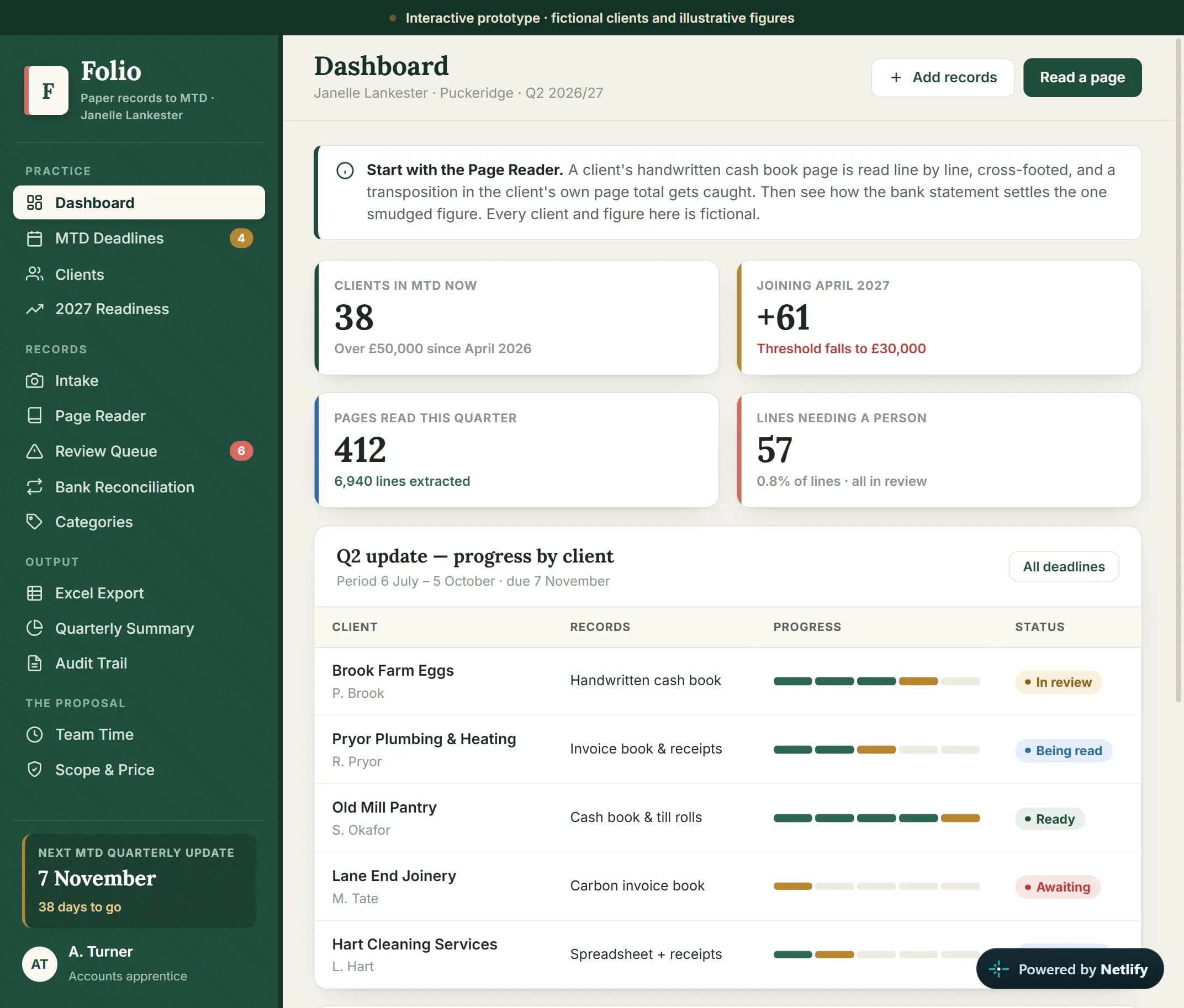Click the In review status pill
The width and height of the screenshot is (1184, 1008).
tap(1058, 682)
